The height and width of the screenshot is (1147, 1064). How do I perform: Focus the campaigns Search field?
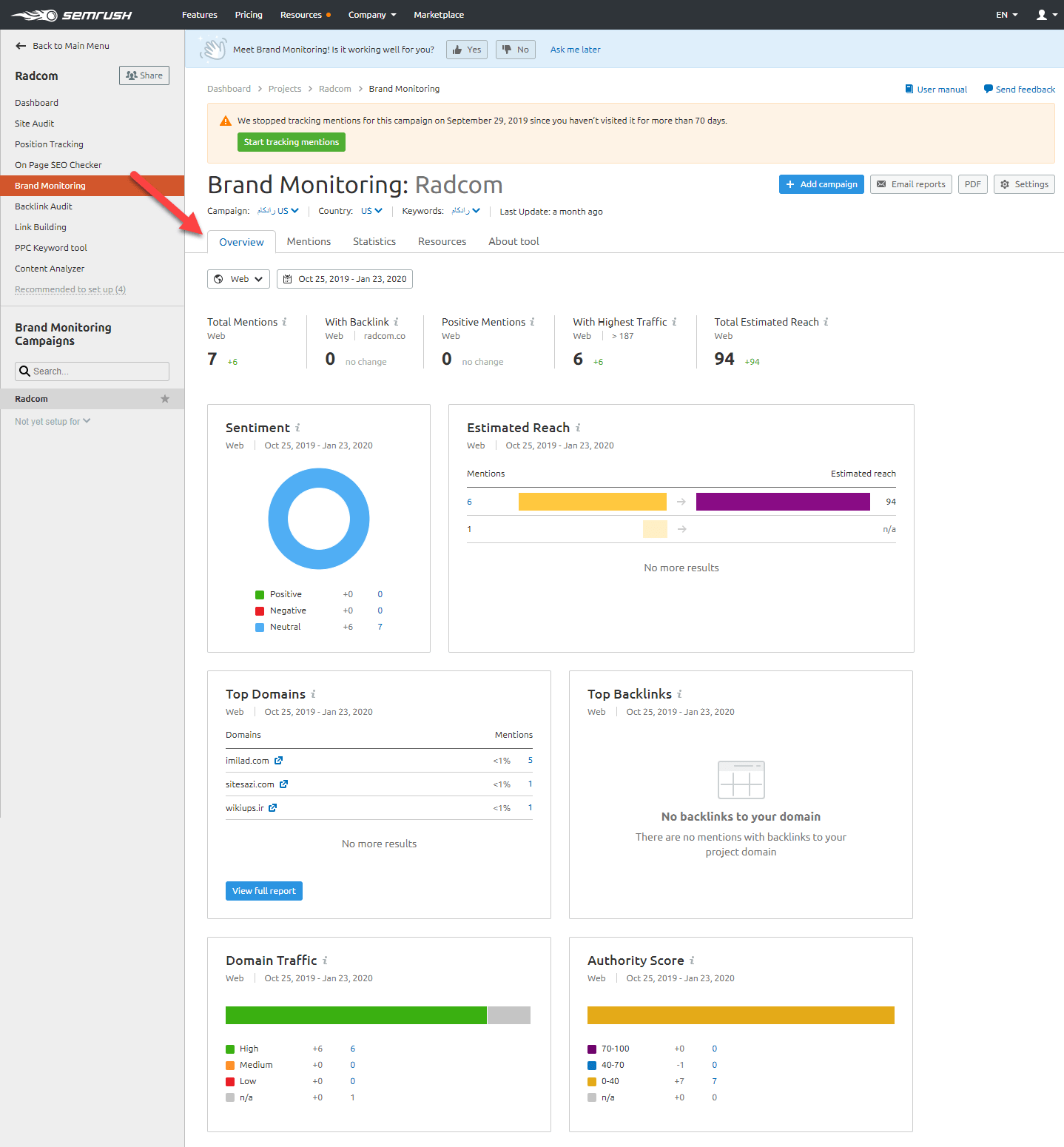coord(92,371)
